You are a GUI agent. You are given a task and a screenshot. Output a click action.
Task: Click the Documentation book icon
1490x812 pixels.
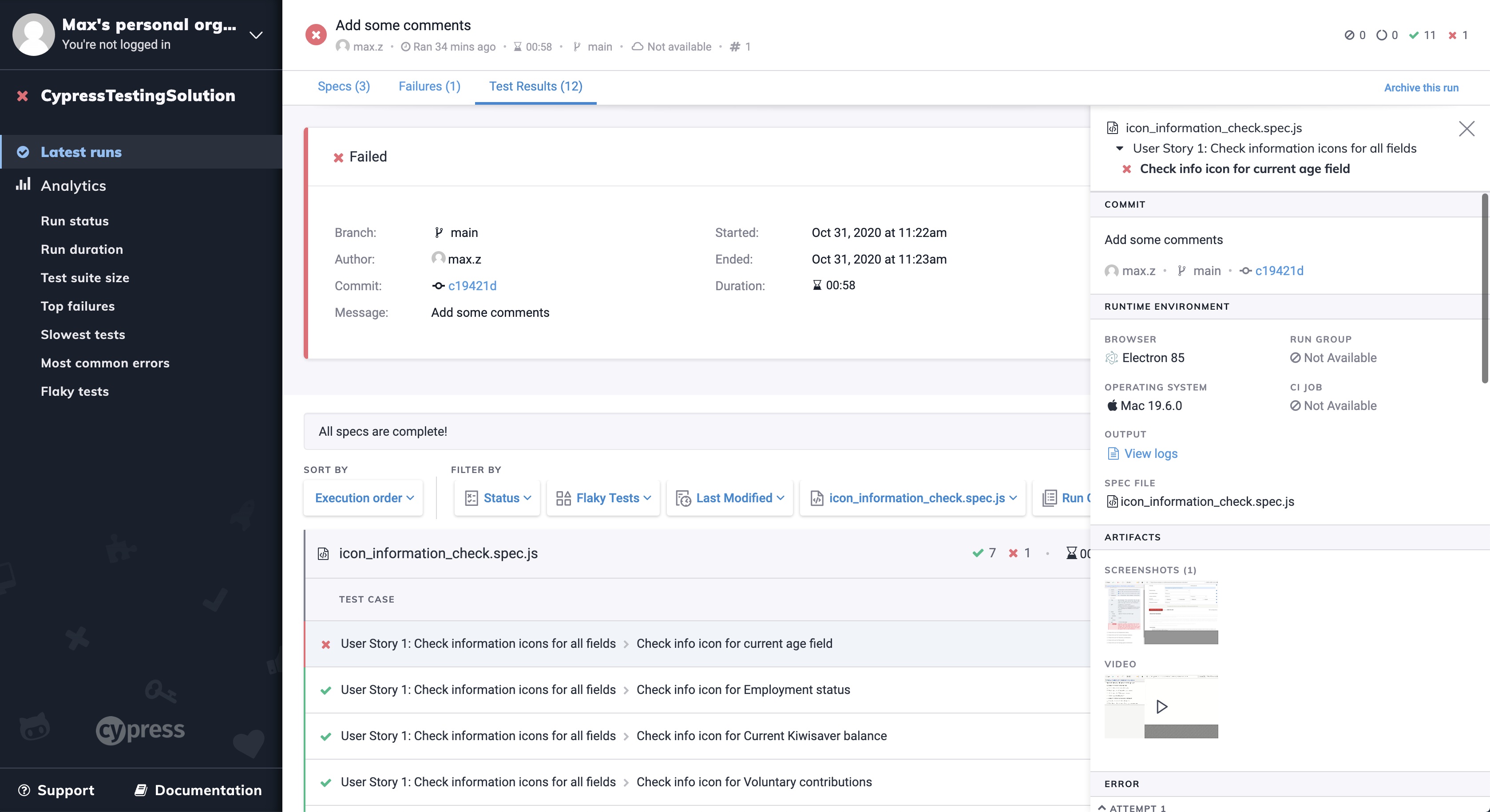[x=141, y=790]
